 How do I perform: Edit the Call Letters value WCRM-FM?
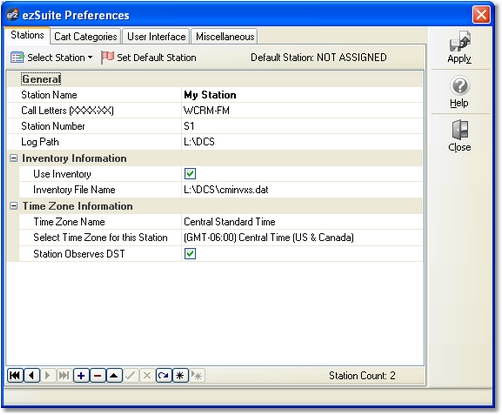click(302, 110)
